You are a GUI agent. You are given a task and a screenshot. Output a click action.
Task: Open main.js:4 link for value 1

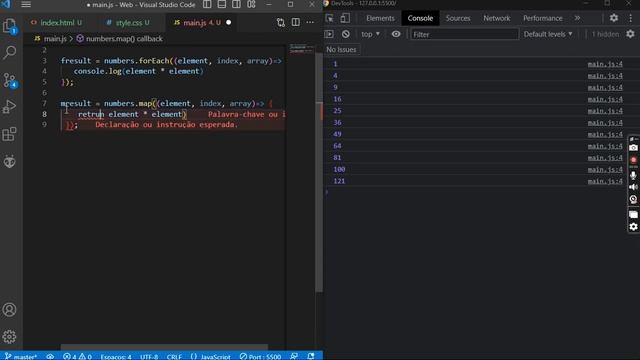point(605,64)
